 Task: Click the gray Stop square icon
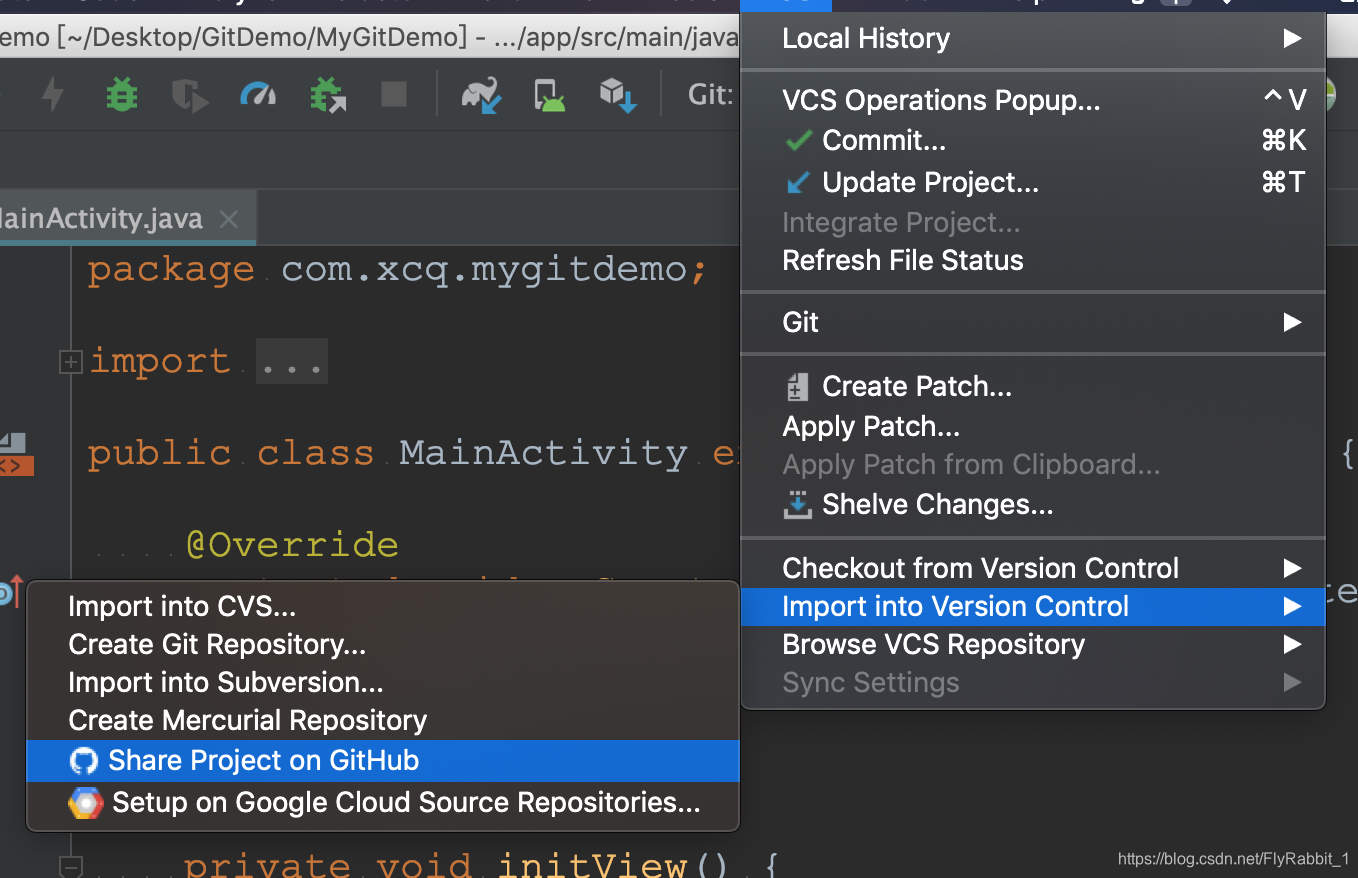coord(394,95)
